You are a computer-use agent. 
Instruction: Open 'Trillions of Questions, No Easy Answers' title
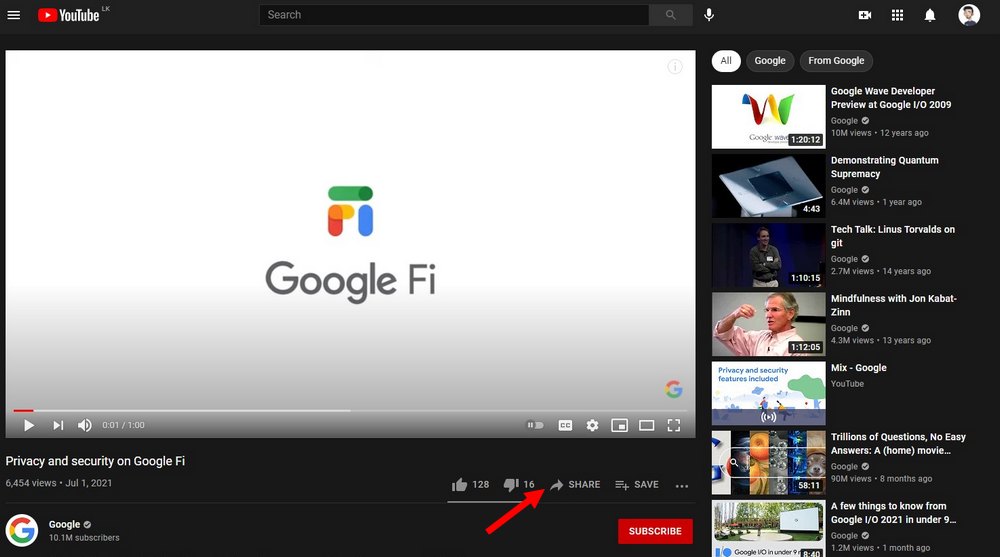(x=898, y=443)
